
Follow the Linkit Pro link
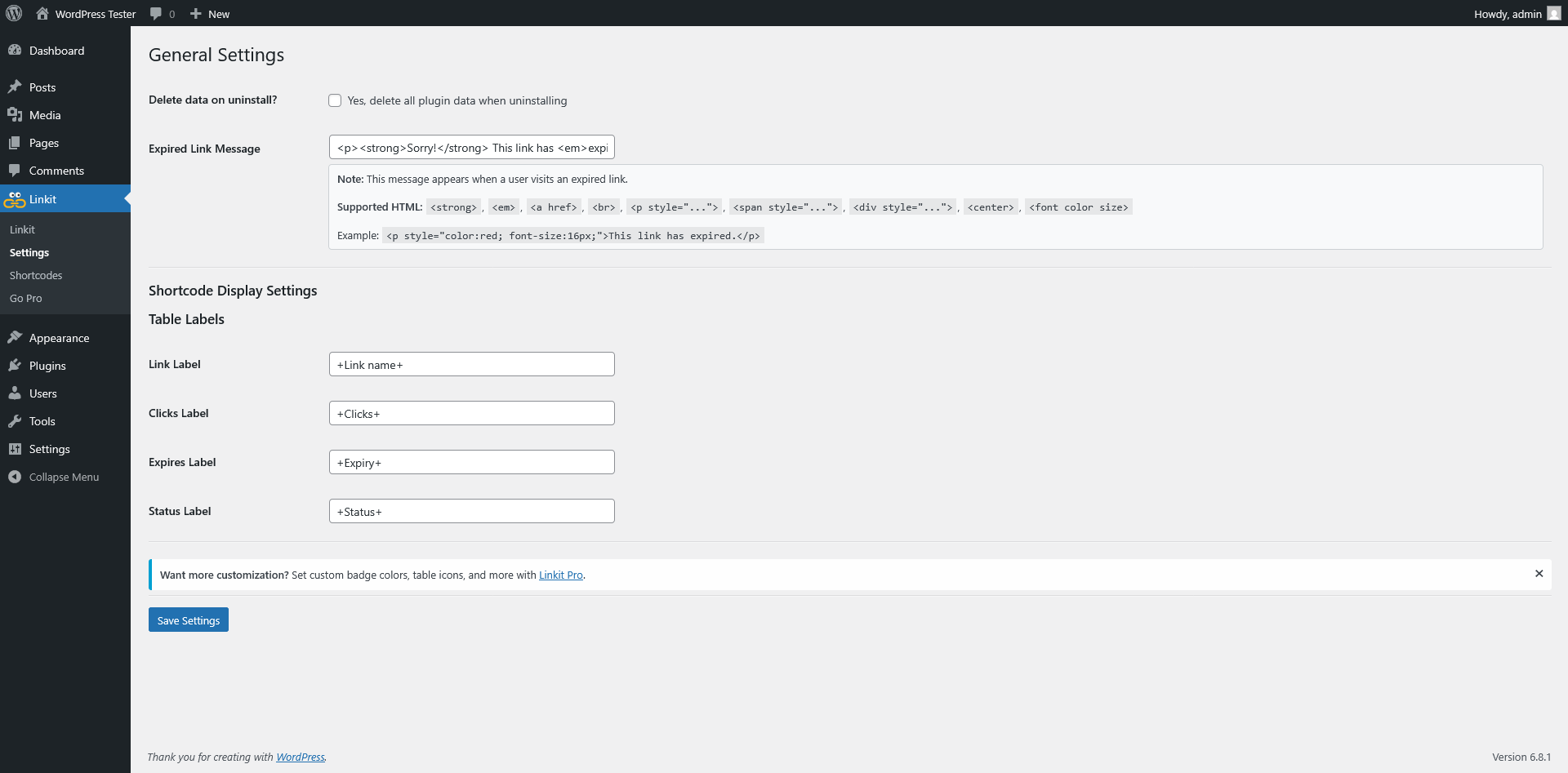coord(561,575)
